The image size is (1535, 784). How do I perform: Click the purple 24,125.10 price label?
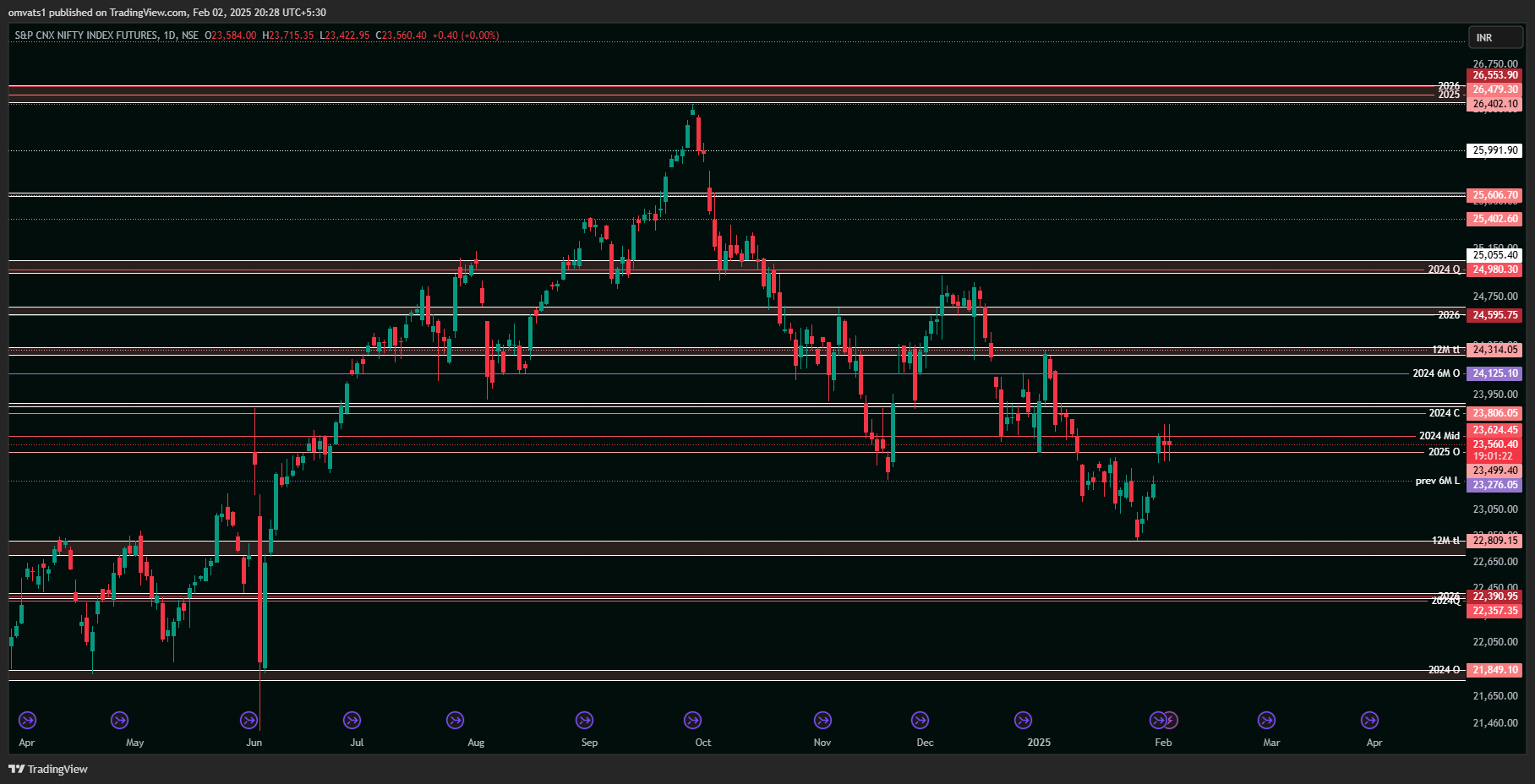(x=1494, y=373)
